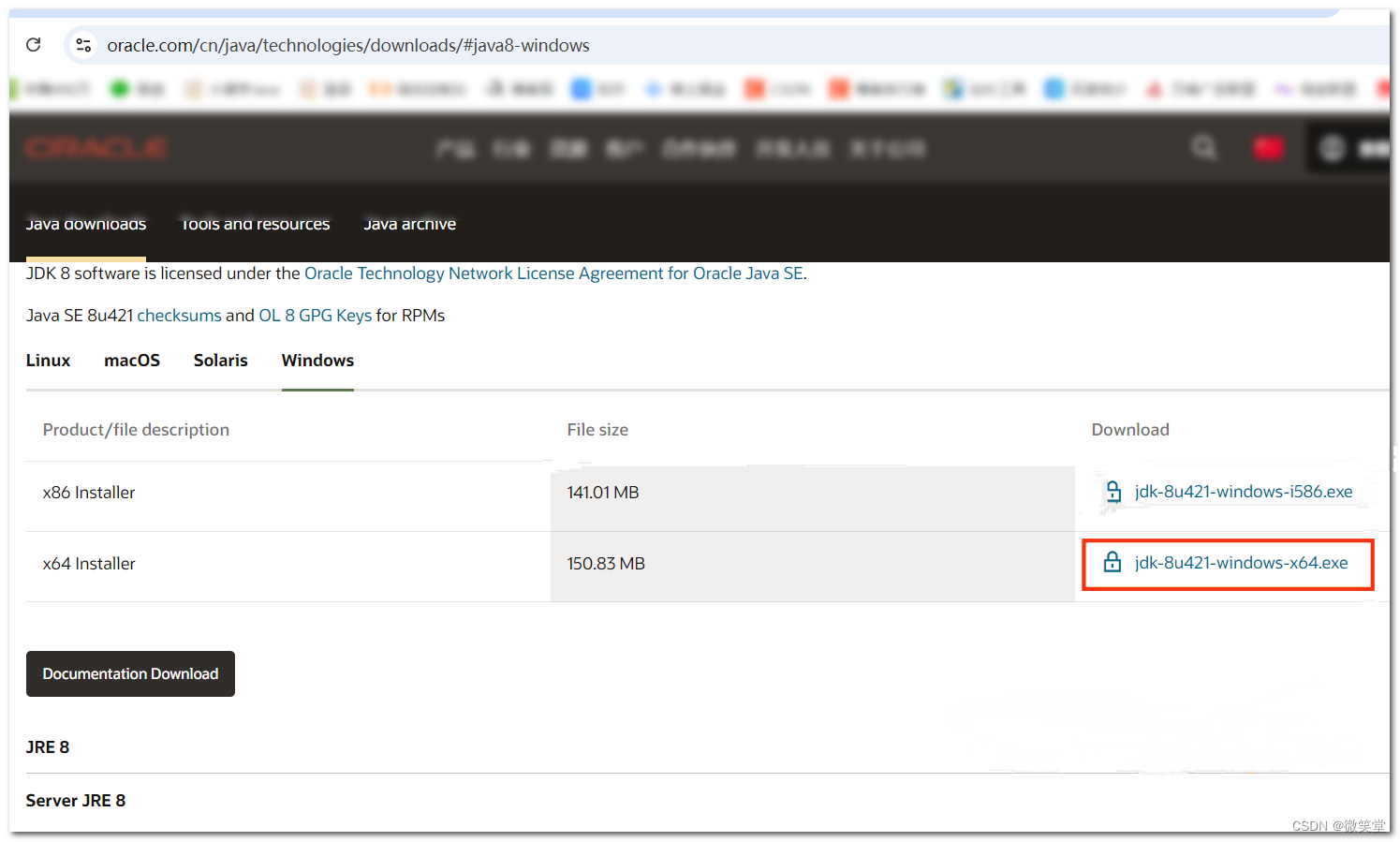
Task: Open the Java archive tab
Action: pos(410,225)
